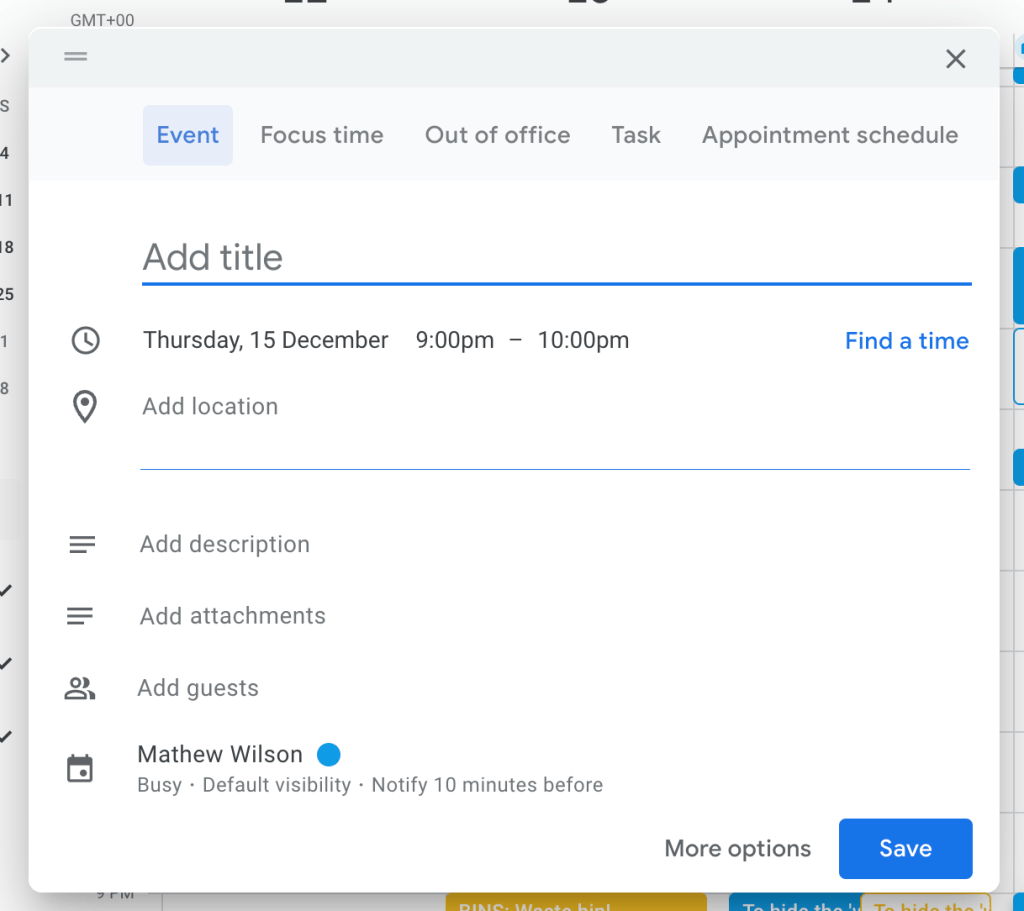This screenshot has width=1024, height=911.
Task: Click the clock icon beside the date
Action: tap(85, 341)
